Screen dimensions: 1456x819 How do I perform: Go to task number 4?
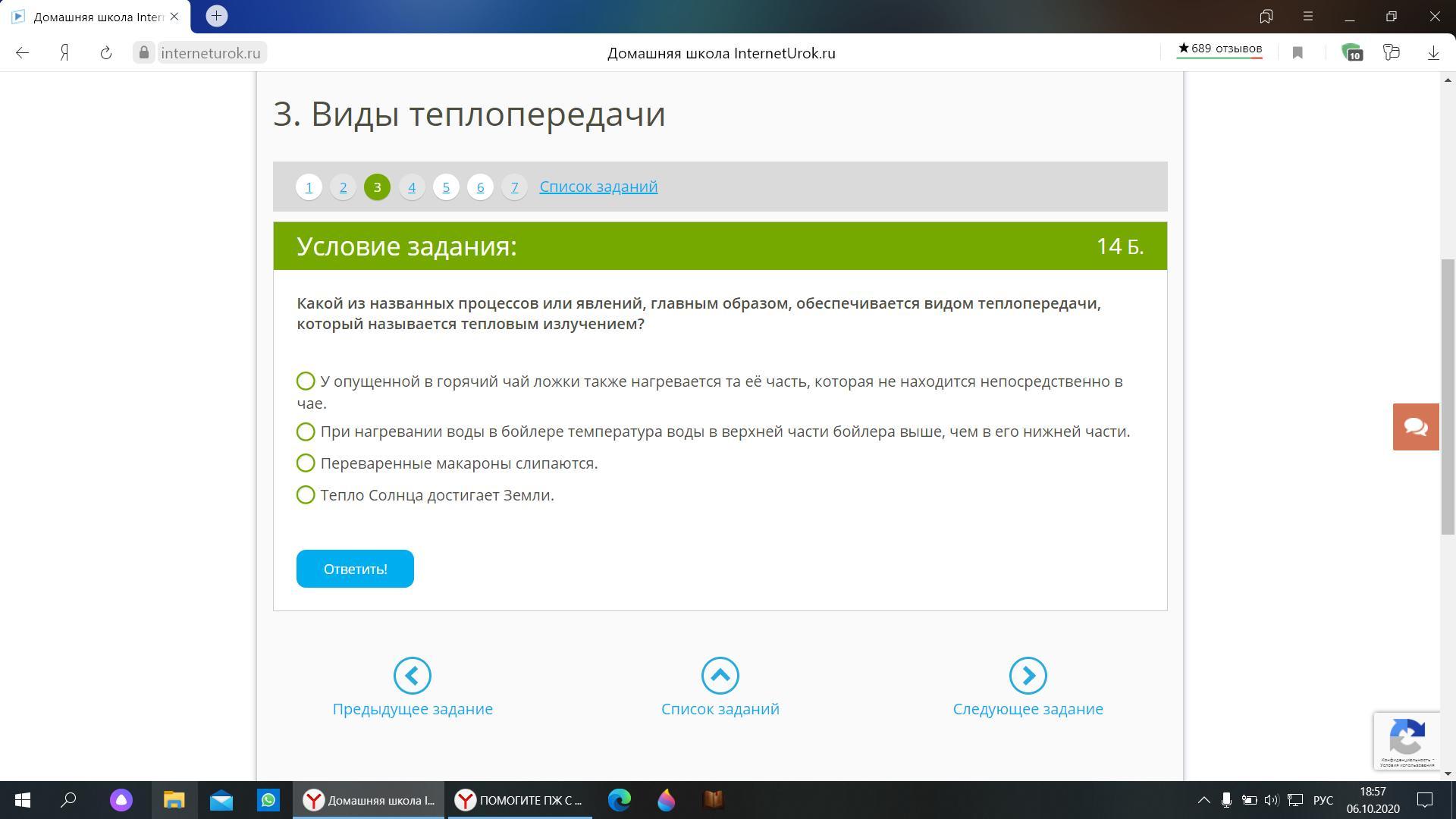click(412, 187)
